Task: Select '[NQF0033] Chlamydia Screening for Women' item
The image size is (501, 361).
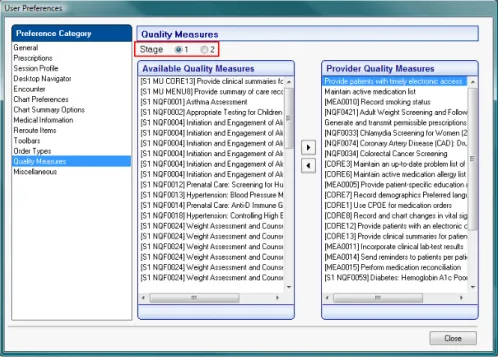Action: coord(396,133)
